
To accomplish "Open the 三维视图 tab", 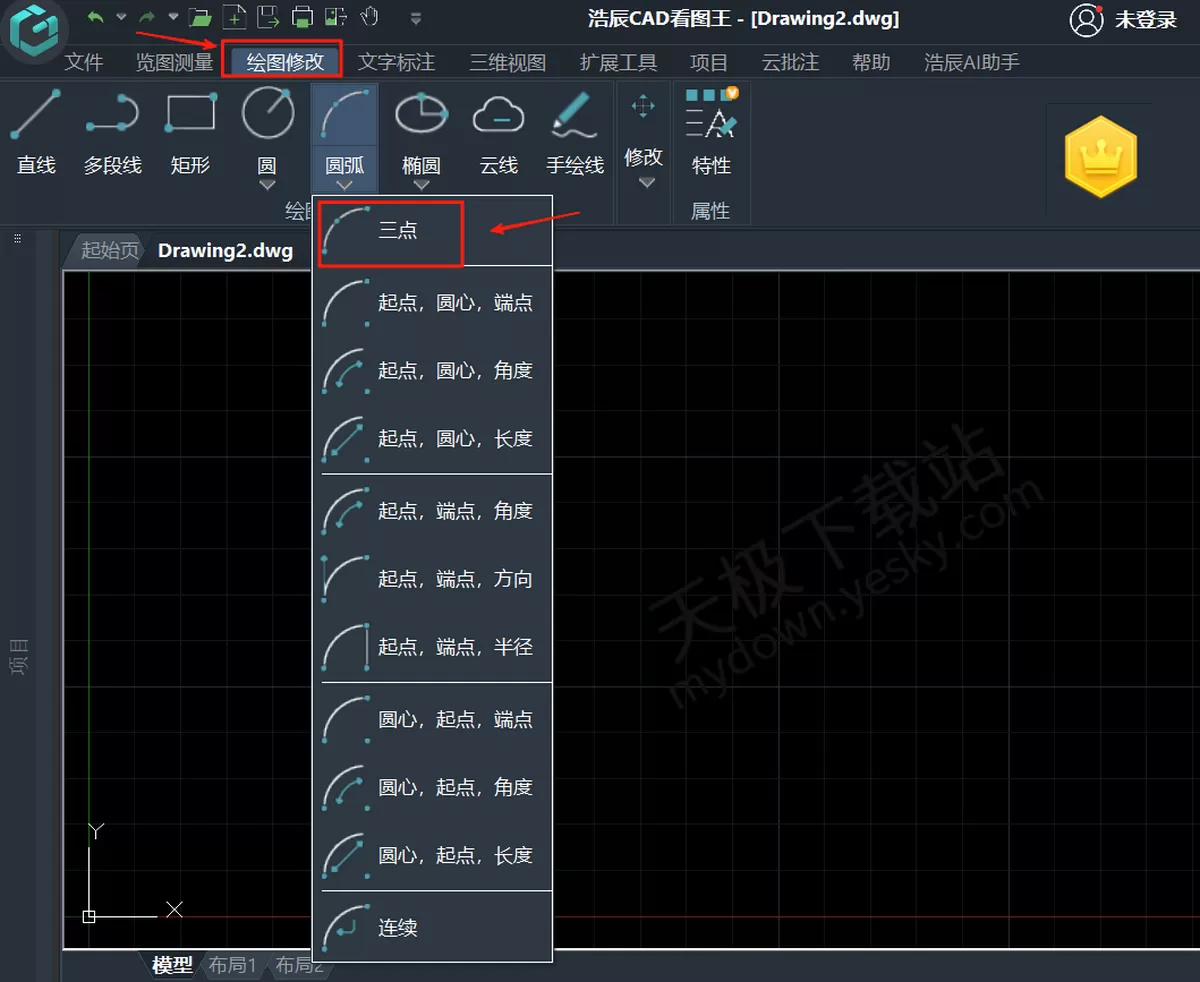I will pyautogui.click(x=508, y=62).
